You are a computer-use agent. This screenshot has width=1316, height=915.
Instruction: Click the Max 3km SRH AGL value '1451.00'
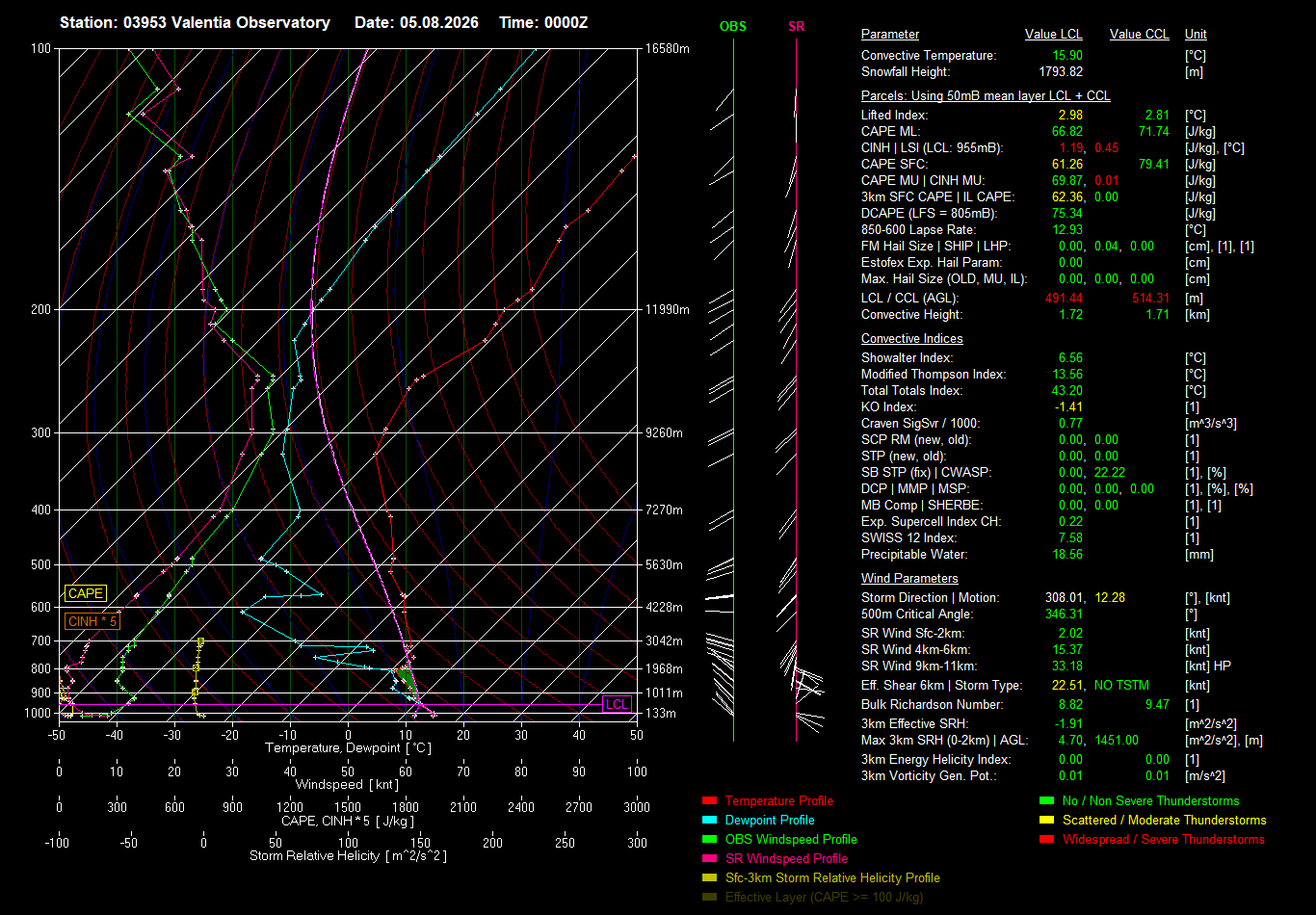point(1117,741)
